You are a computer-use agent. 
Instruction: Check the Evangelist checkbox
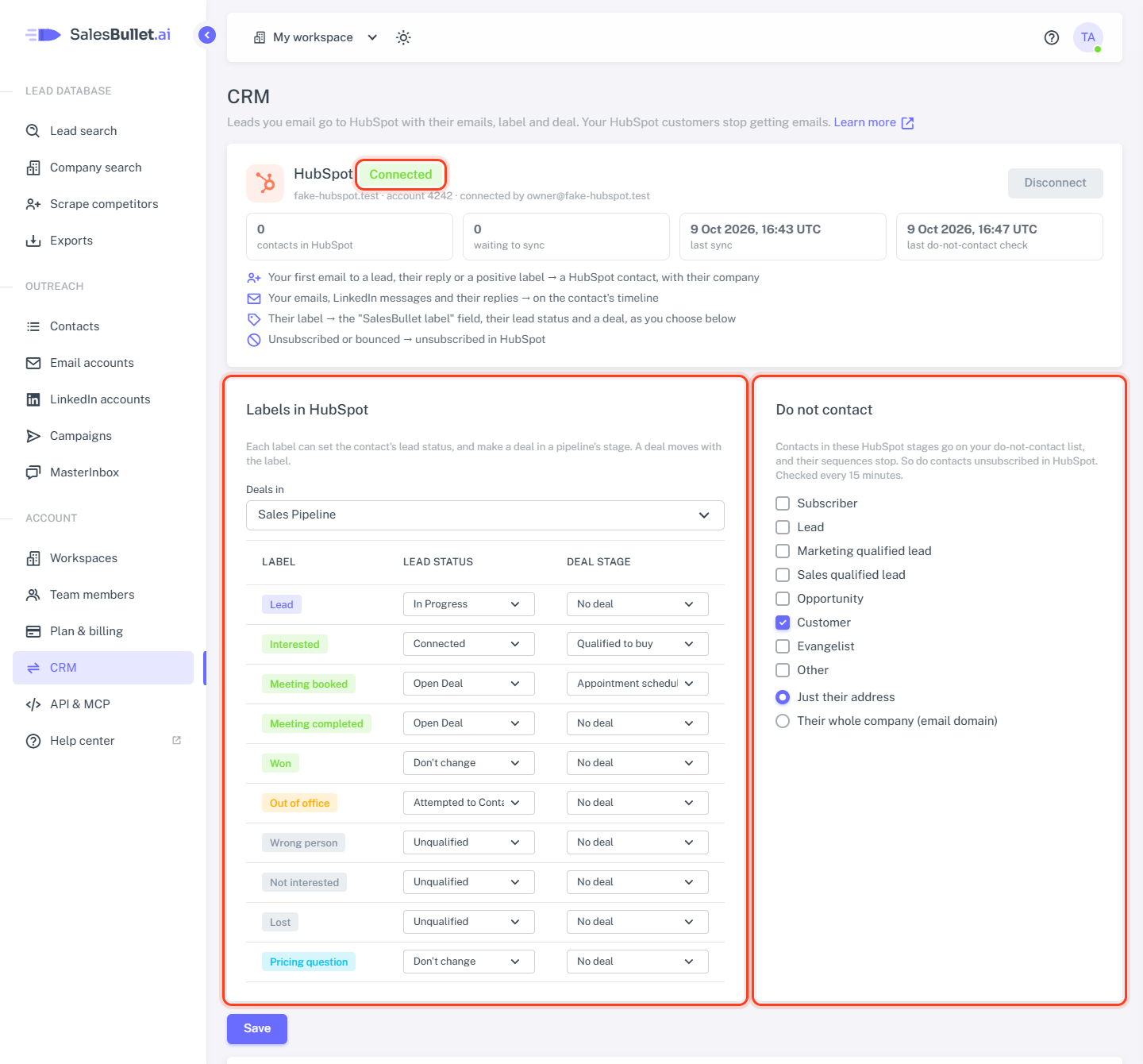coord(783,646)
